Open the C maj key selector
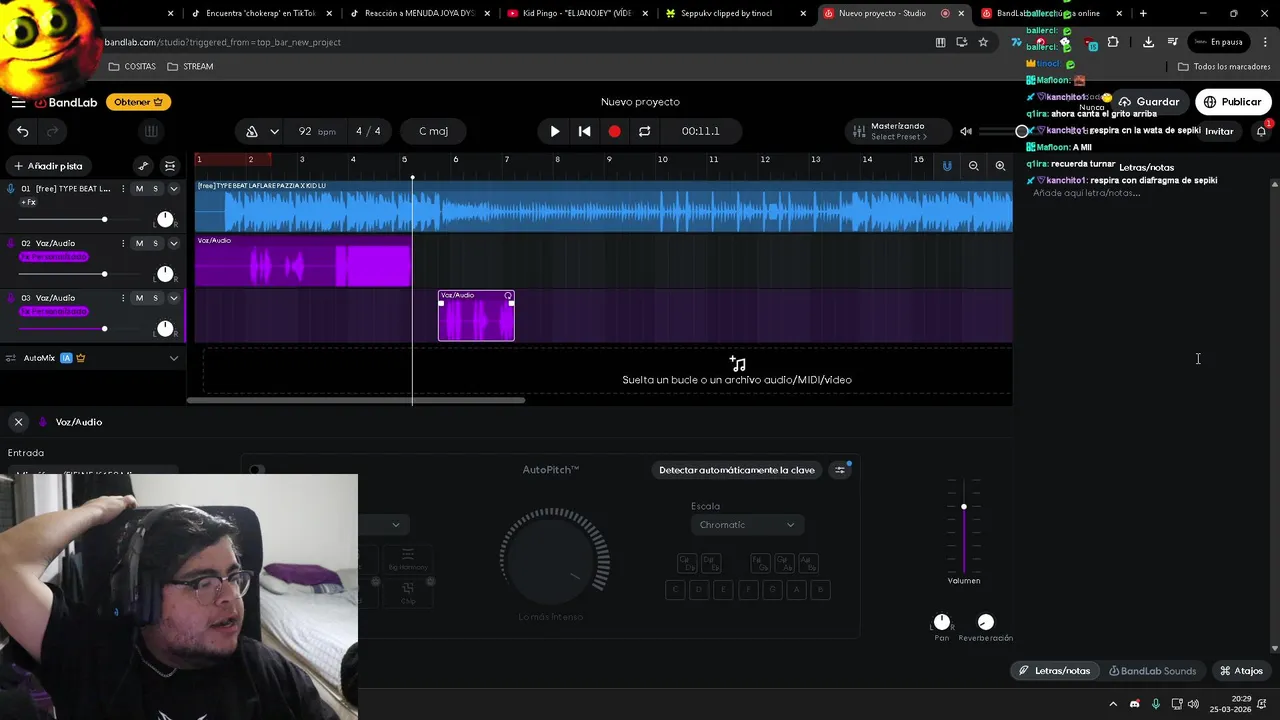 coord(433,131)
